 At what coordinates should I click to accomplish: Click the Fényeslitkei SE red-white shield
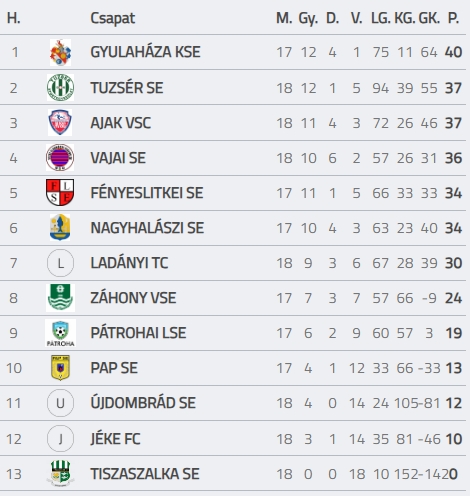(x=60, y=193)
